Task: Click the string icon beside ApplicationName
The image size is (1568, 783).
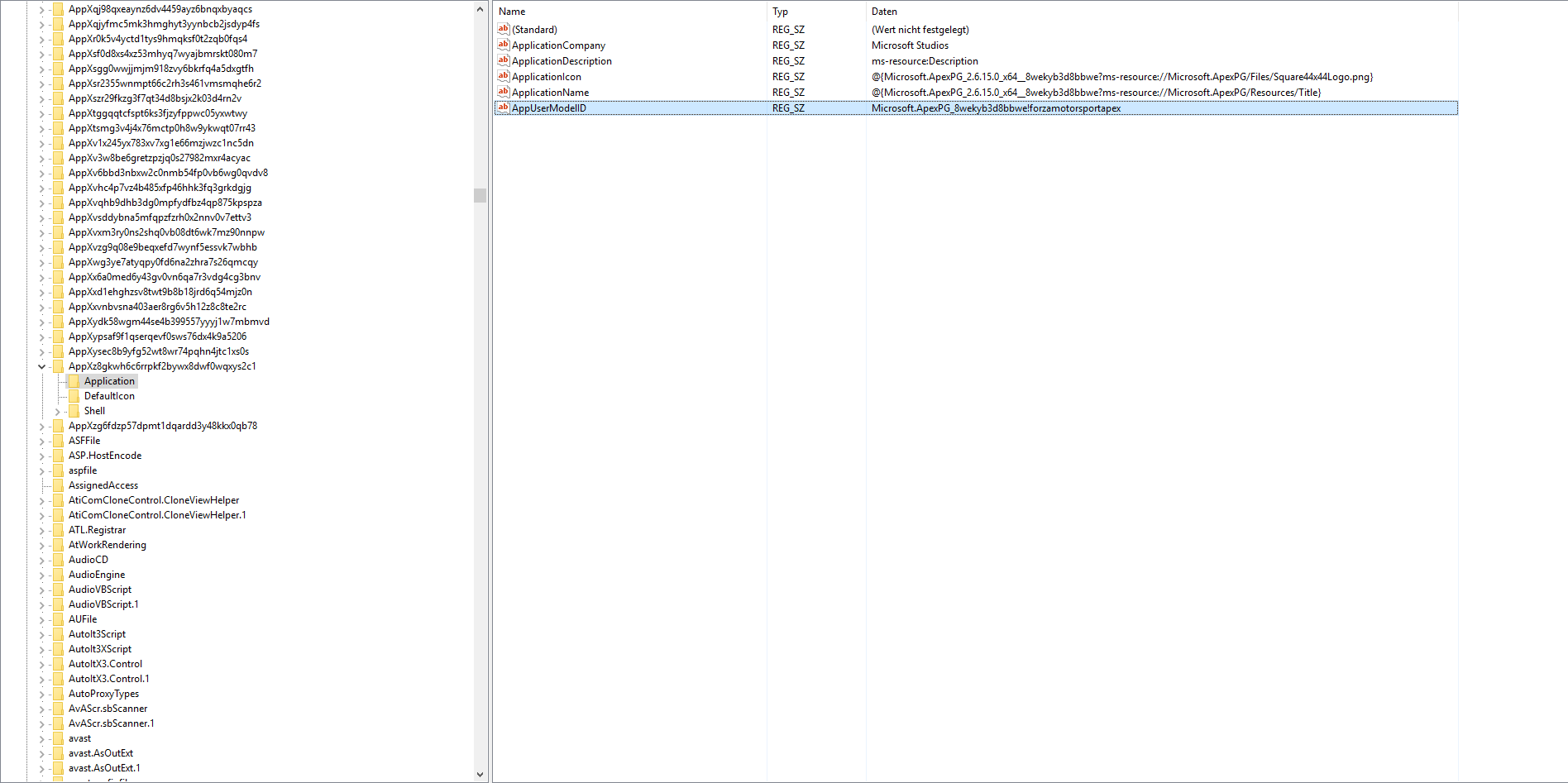Action: (503, 92)
